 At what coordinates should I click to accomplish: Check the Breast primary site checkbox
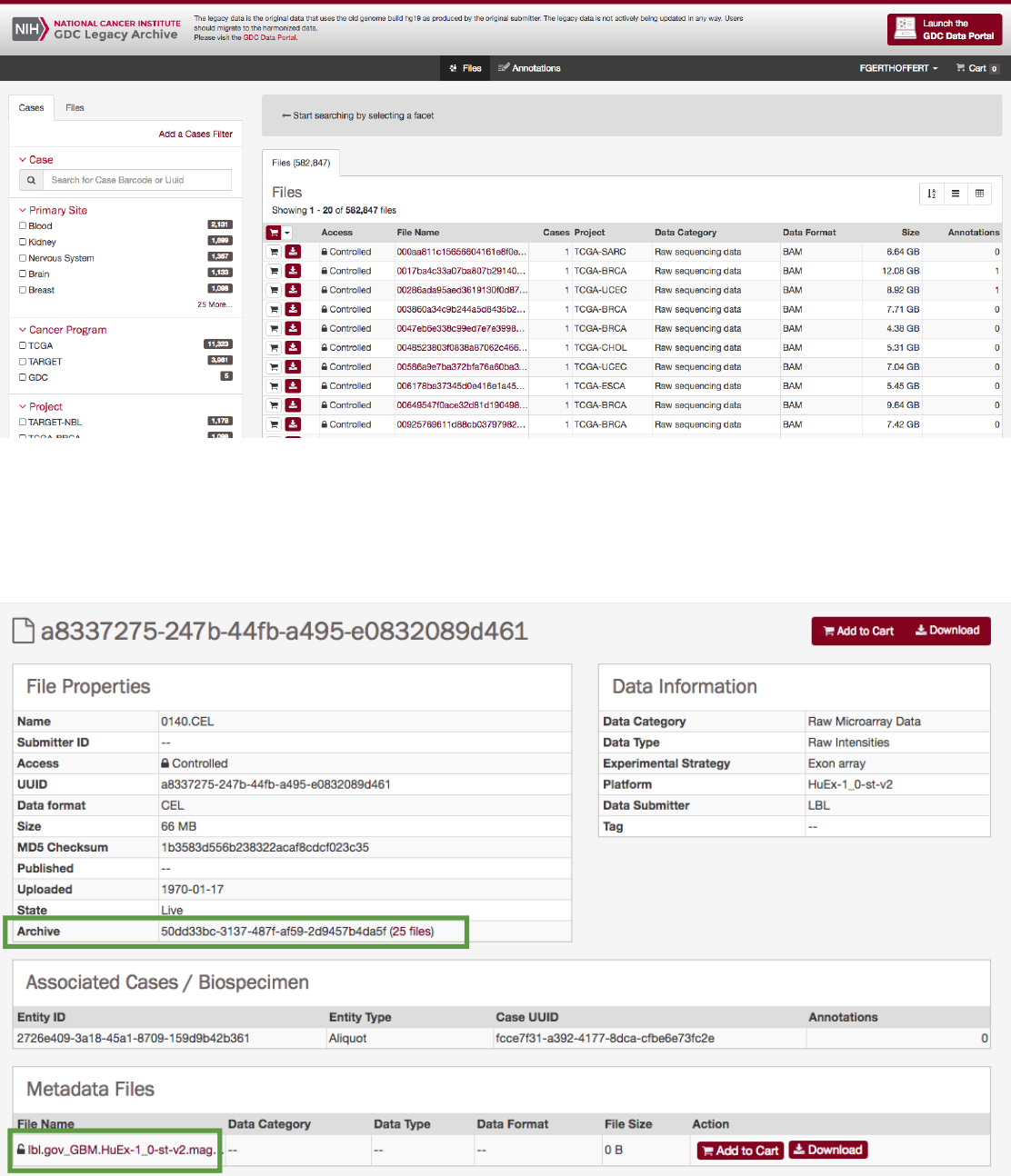[x=23, y=290]
